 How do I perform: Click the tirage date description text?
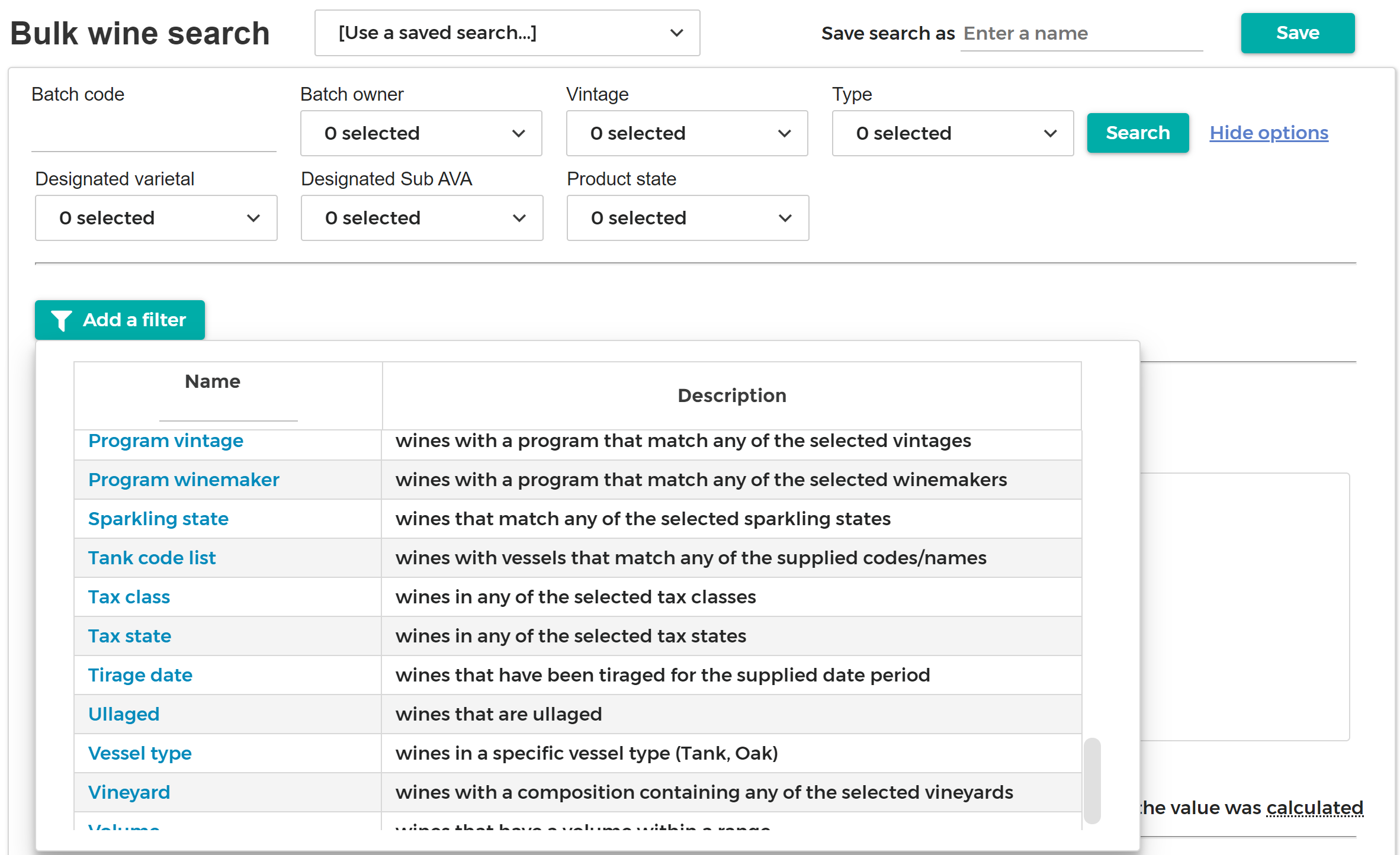[x=663, y=675]
